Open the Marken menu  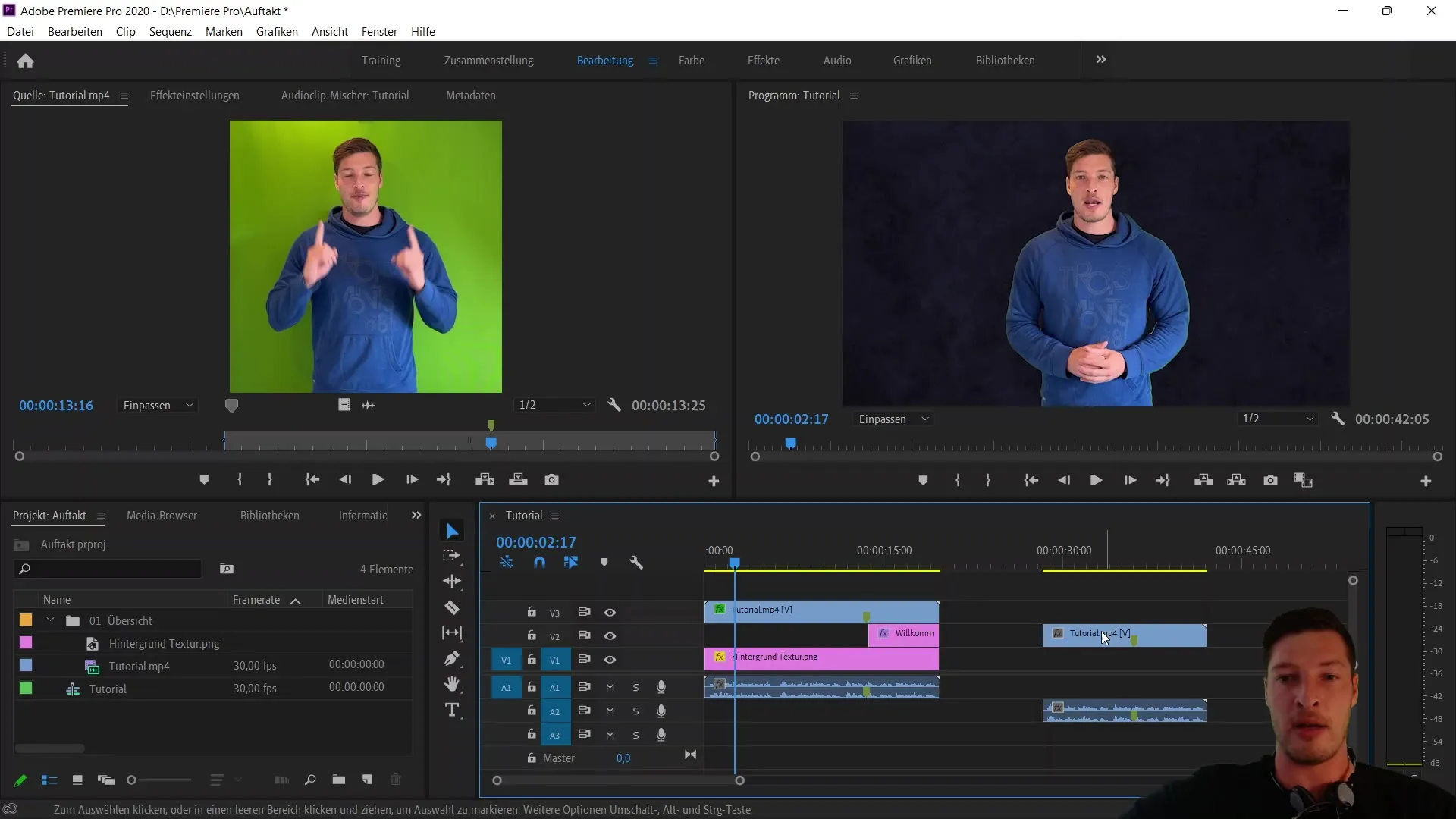(x=224, y=31)
